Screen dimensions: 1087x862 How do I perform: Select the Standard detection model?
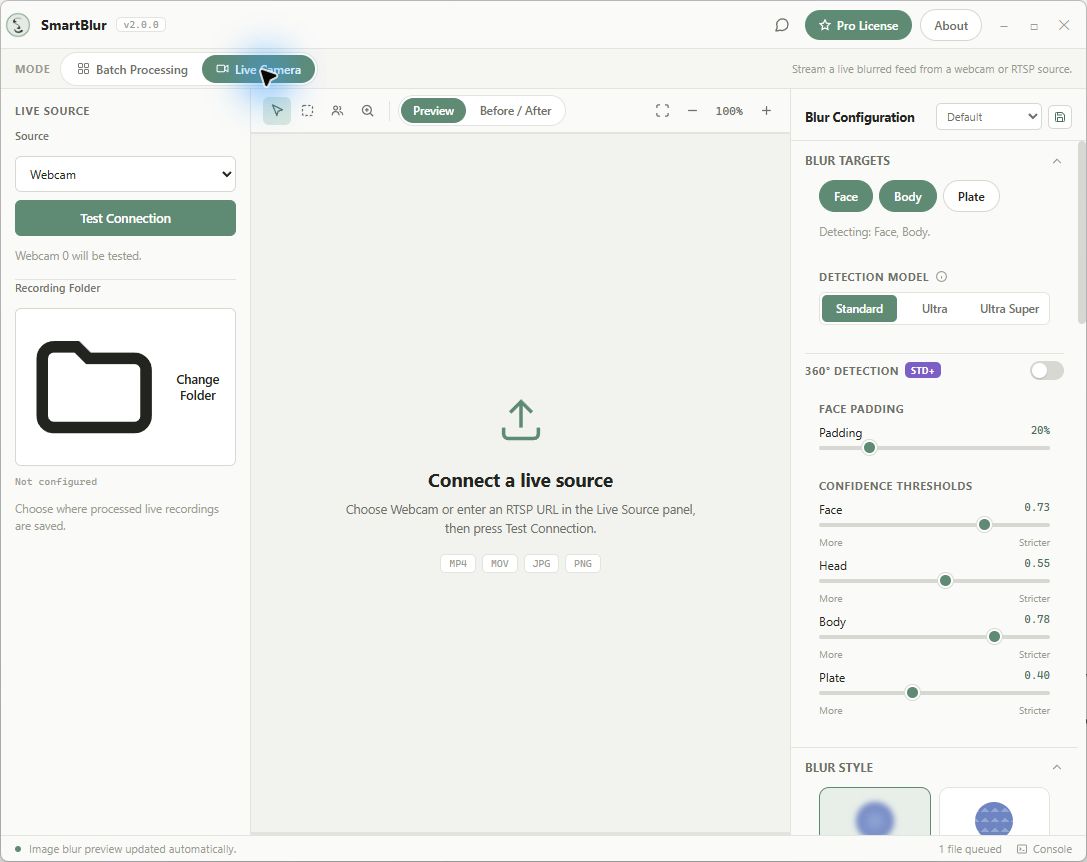click(859, 309)
